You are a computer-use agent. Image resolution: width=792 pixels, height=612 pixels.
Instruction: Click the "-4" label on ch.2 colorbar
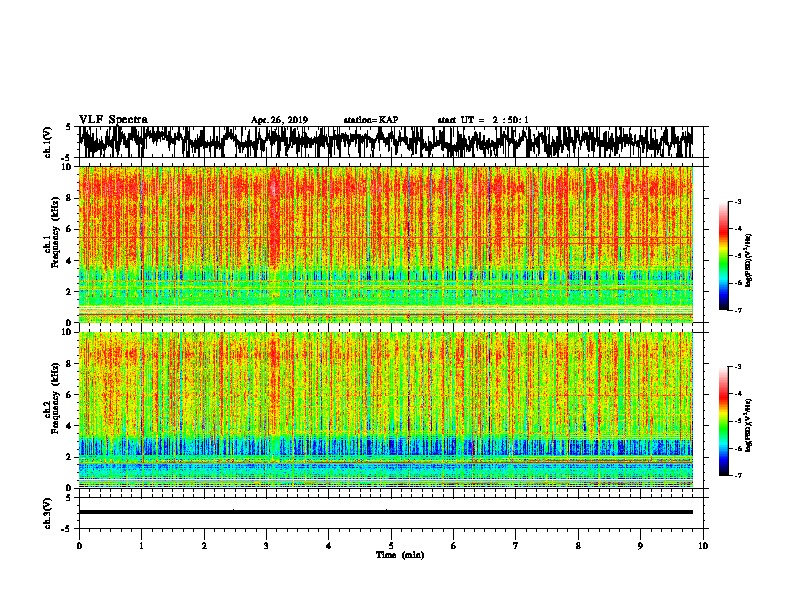(x=738, y=394)
